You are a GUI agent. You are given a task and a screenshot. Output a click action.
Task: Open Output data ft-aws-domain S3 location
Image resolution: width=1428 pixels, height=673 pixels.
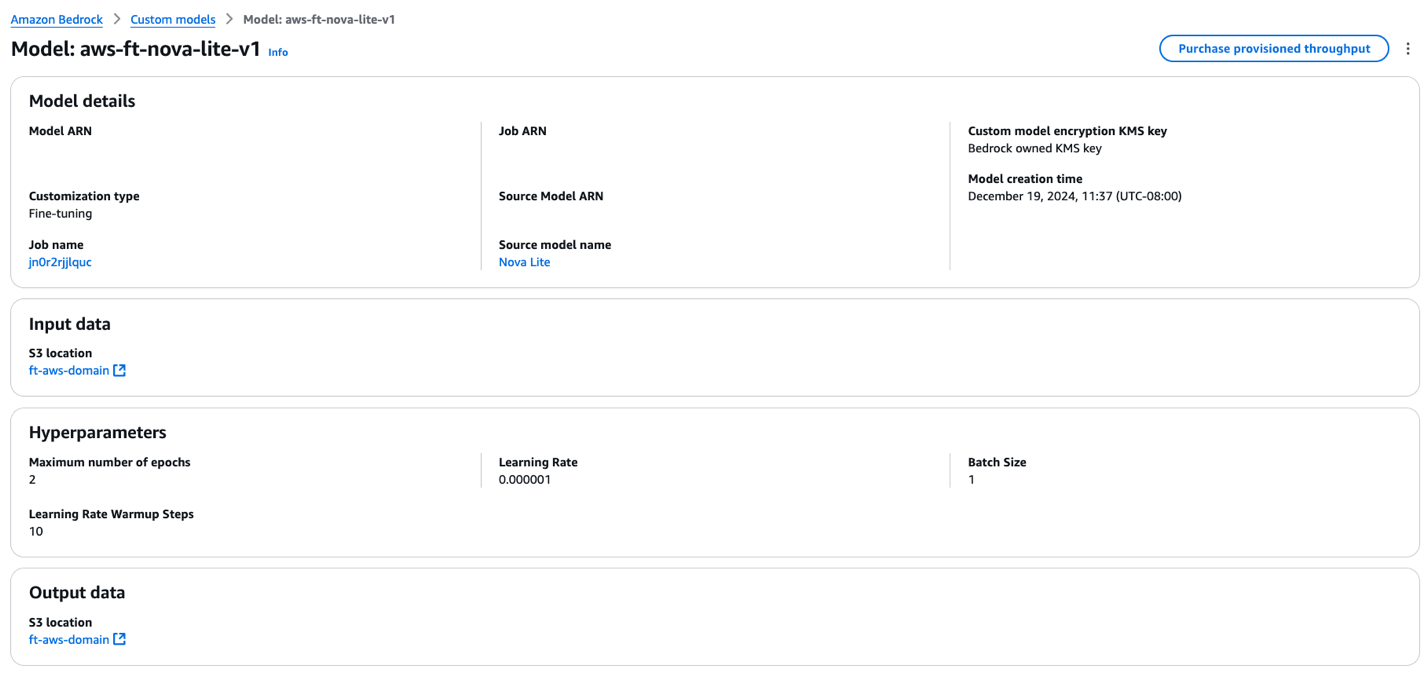pos(68,639)
